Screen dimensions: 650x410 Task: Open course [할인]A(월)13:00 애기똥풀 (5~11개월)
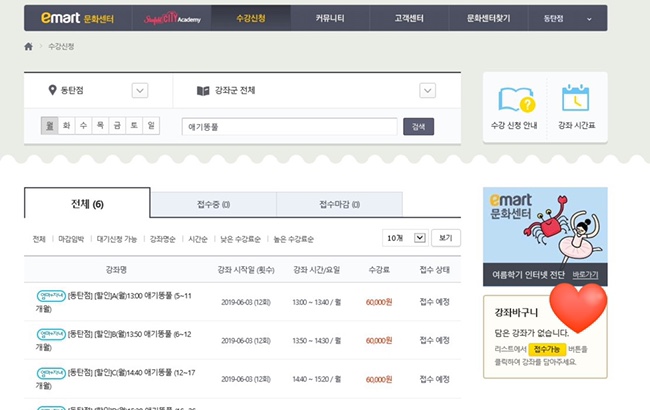113,302
